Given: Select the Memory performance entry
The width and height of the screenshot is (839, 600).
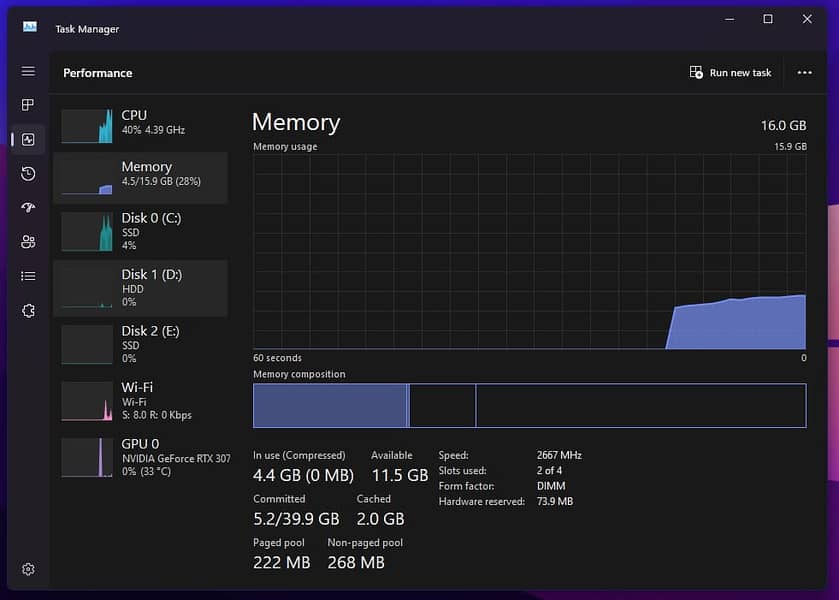Looking at the screenshot, I should click(141, 178).
